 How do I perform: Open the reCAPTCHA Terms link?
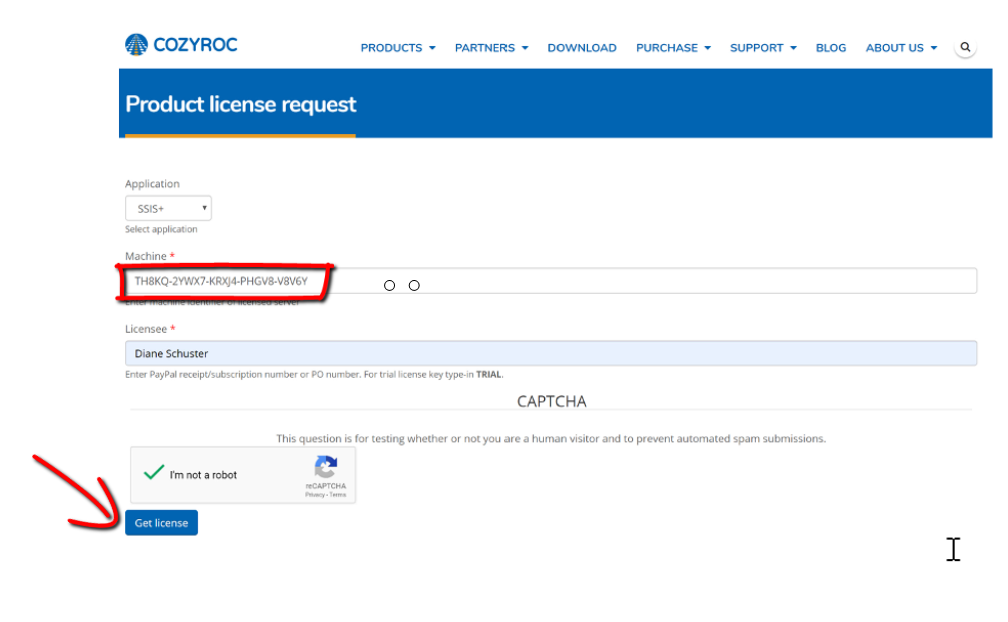click(338, 495)
